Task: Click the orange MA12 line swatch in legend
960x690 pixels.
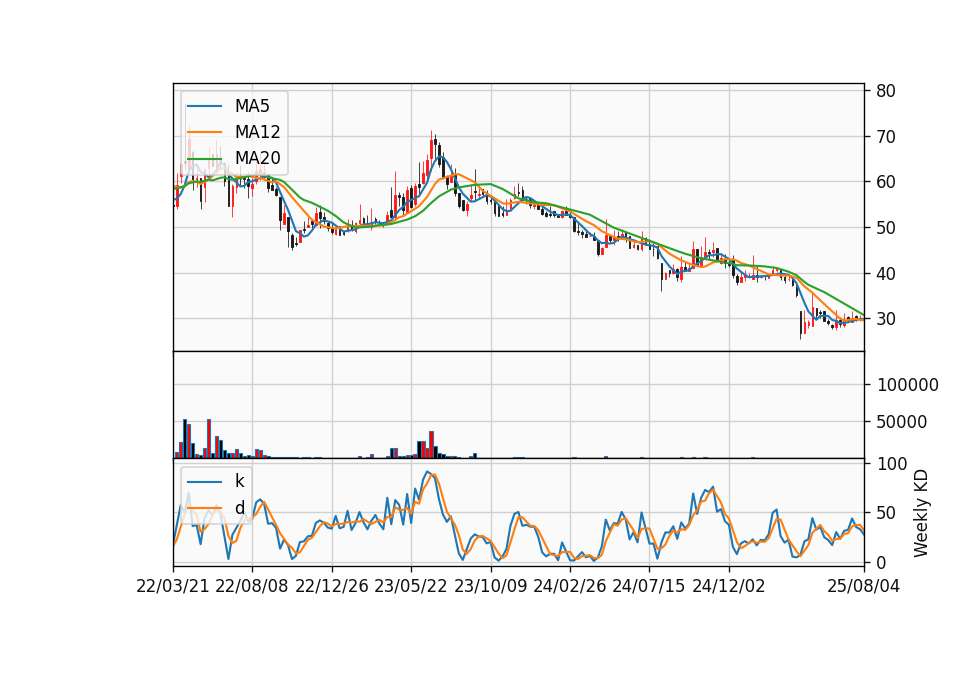Action: click(204, 132)
